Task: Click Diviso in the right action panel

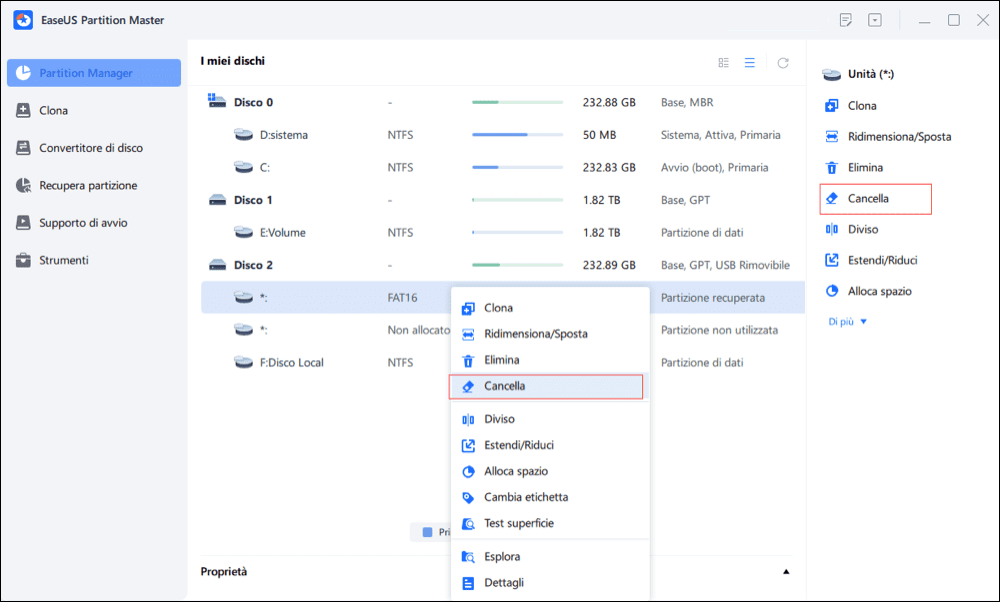Action: pyautogui.click(x=851, y=230)
